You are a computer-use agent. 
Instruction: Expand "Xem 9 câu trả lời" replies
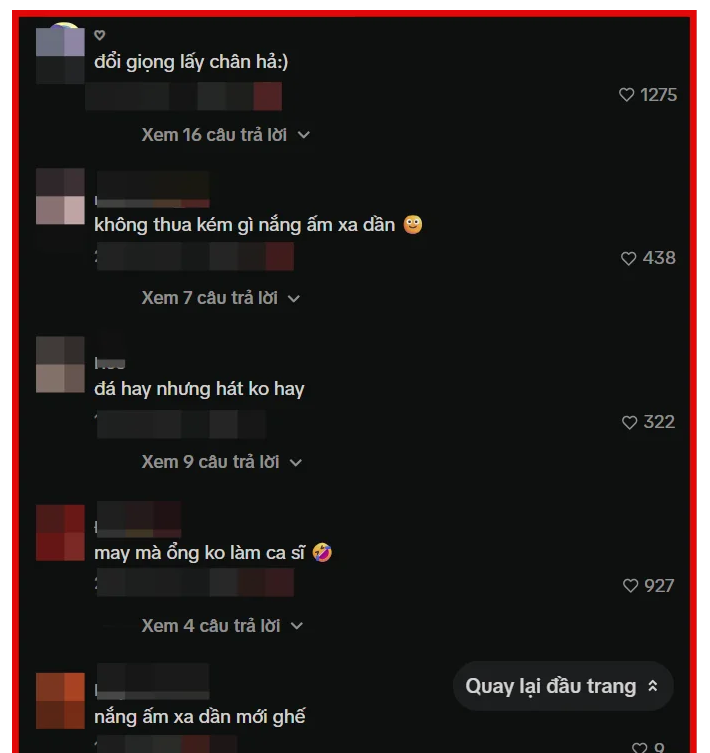pyautogui.click(x=222, y=462)
